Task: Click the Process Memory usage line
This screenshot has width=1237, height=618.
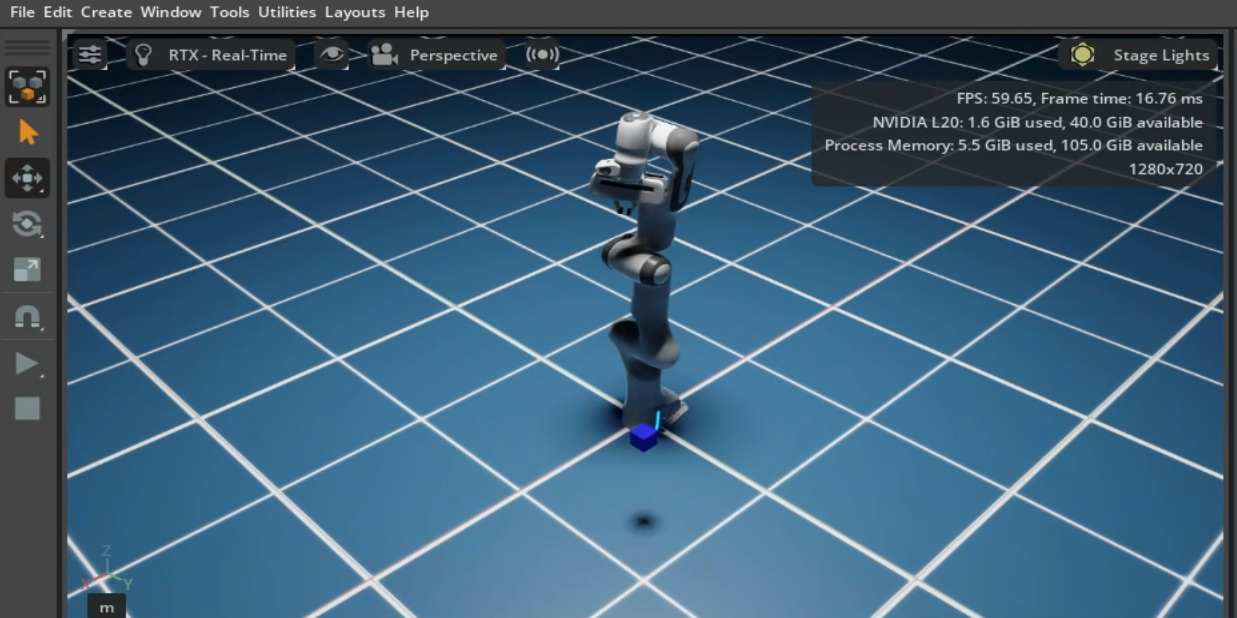Action: tap(1013, 145)
